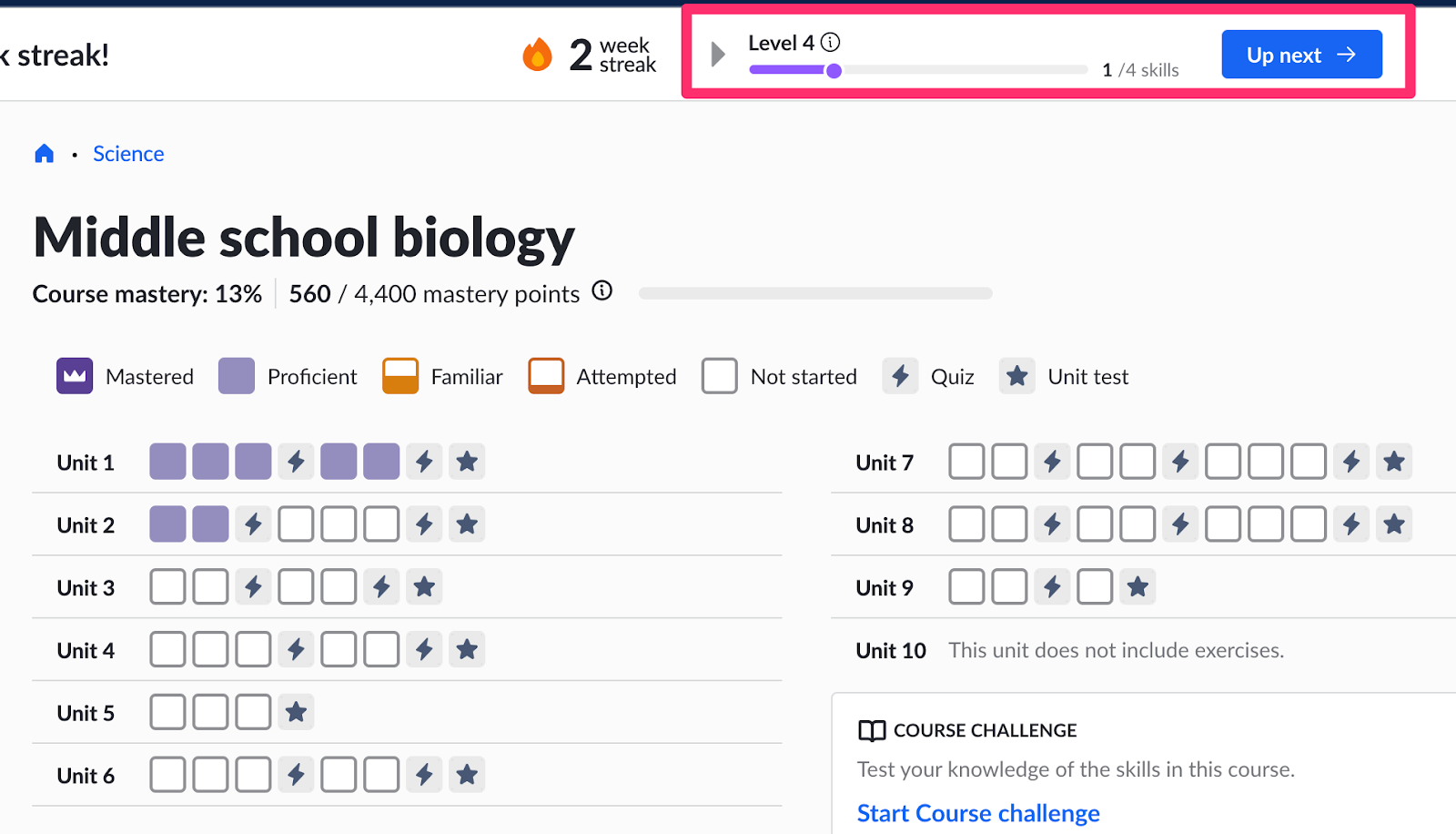Open the Unit 5 unit test star
Screen dimensions: 1456x834
(296, 712)
